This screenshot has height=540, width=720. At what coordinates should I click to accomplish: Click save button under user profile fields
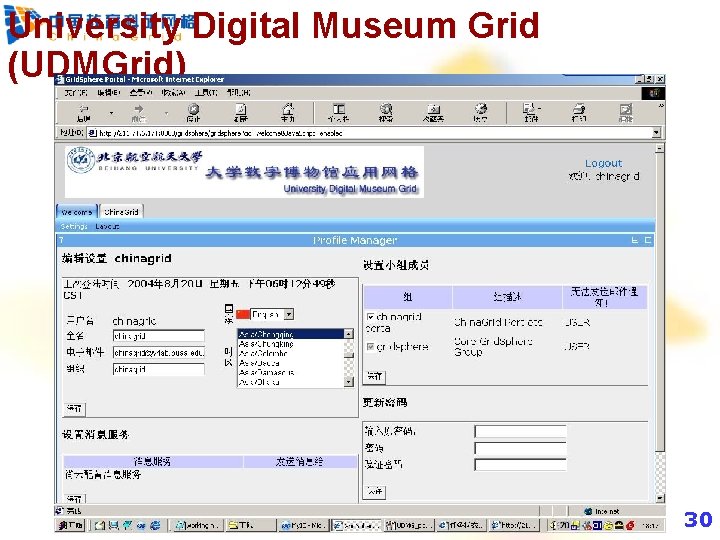[74, 408]
